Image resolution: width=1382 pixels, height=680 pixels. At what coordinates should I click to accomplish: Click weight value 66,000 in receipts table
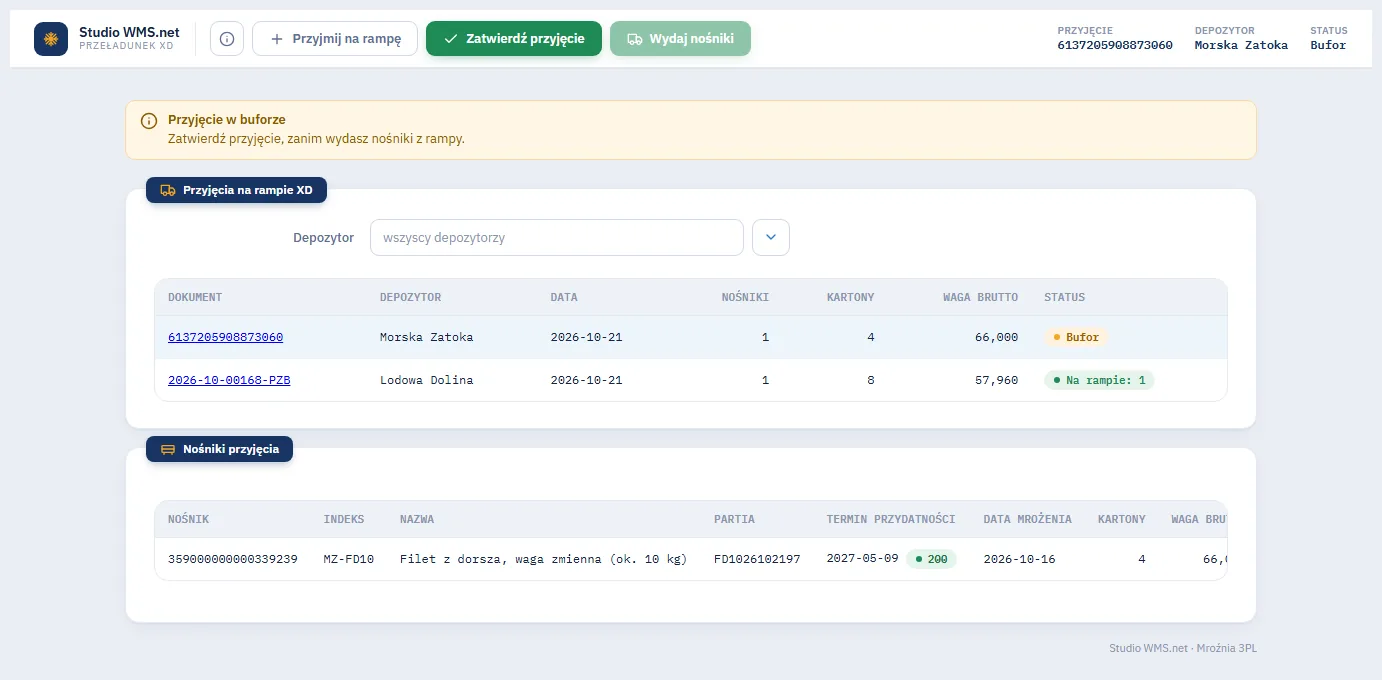tap(996, 337)
